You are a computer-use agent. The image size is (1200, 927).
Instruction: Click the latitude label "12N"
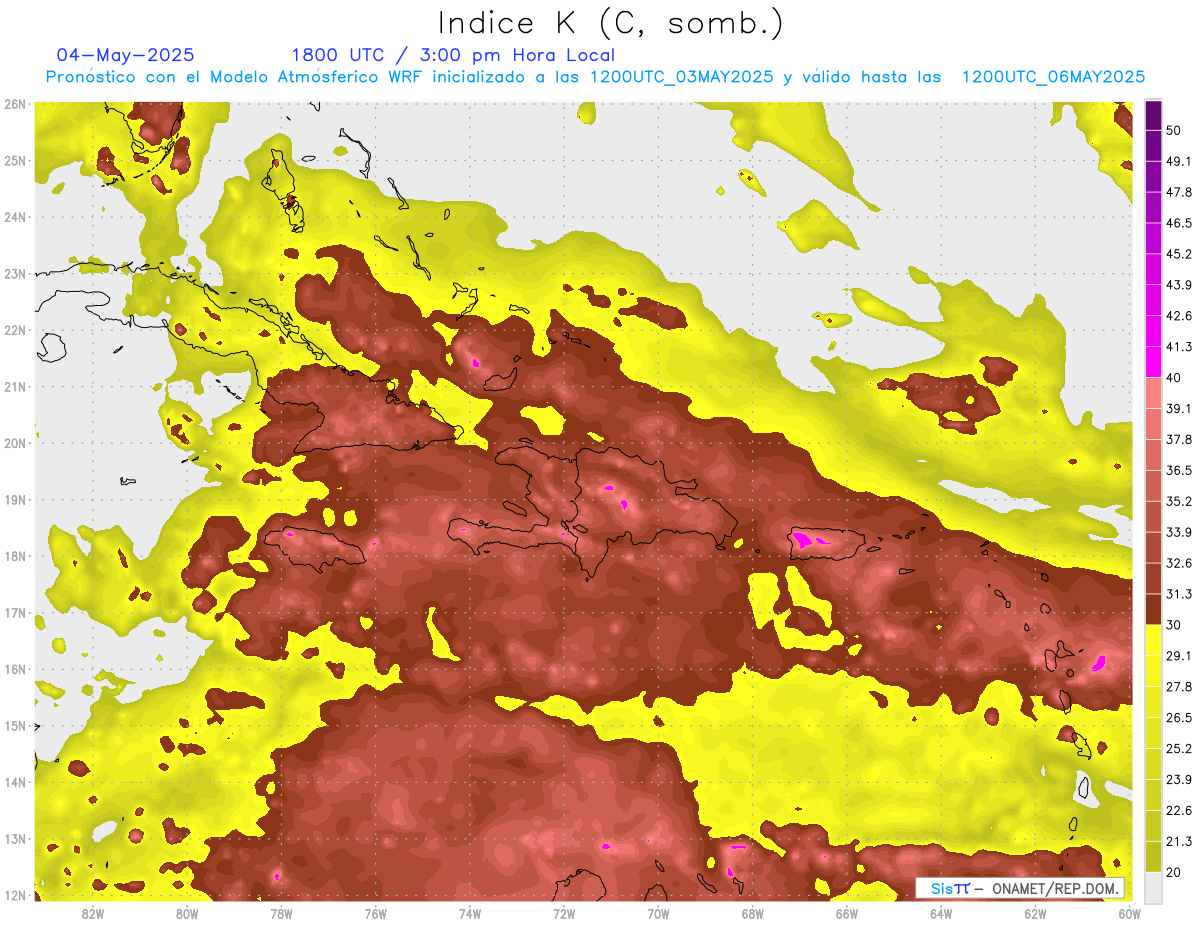pos(15,896)
